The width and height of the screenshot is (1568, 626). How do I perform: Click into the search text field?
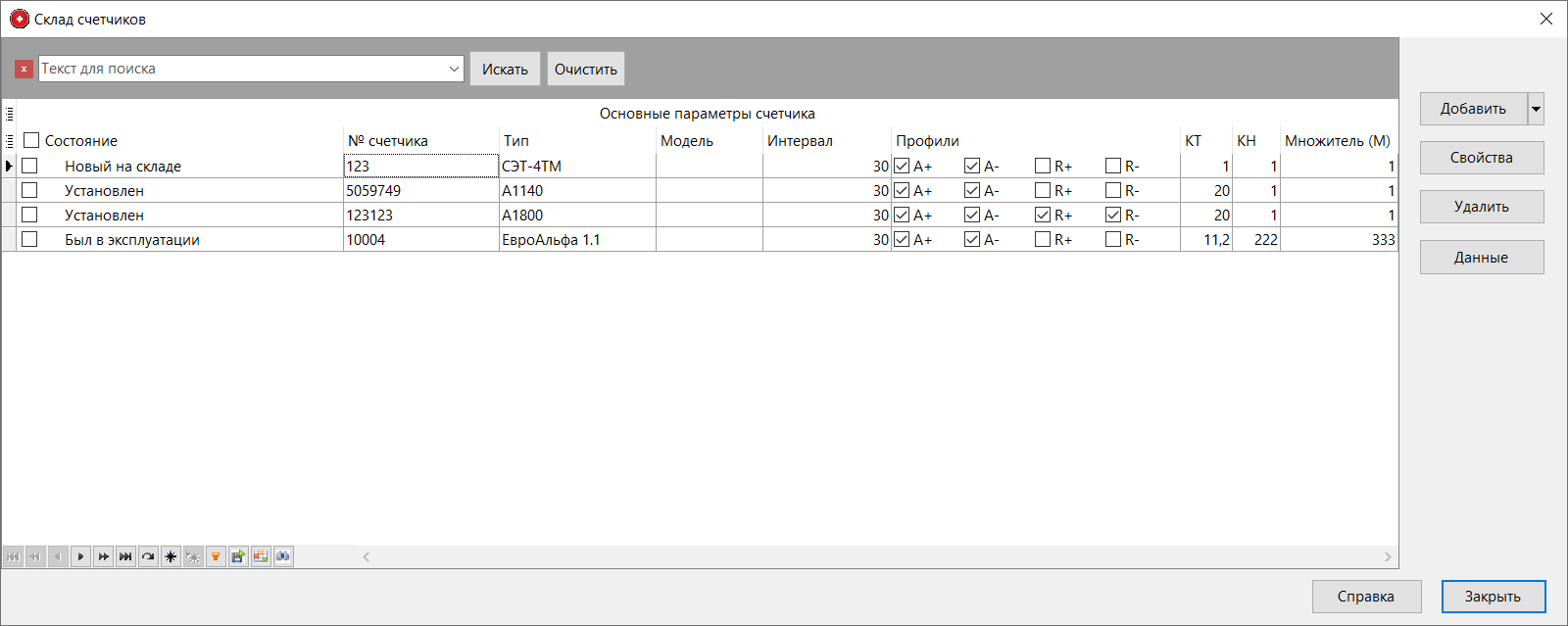pyautogui.click(x=241, y=69)
